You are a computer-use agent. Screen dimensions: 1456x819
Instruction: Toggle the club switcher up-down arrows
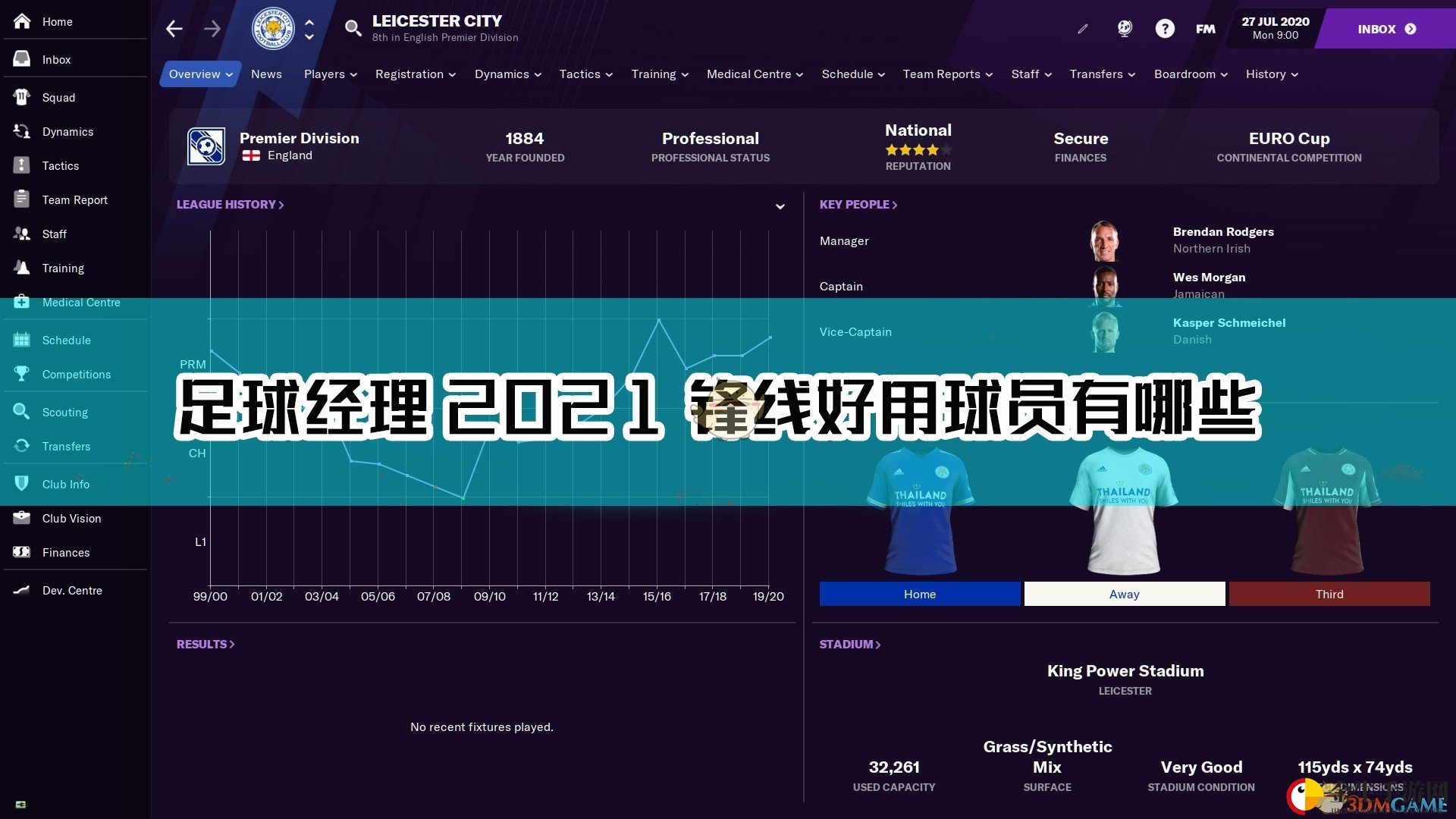click(309, 30)
